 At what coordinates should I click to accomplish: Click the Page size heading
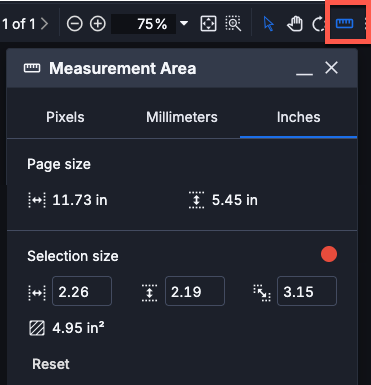tap(59, 164)
